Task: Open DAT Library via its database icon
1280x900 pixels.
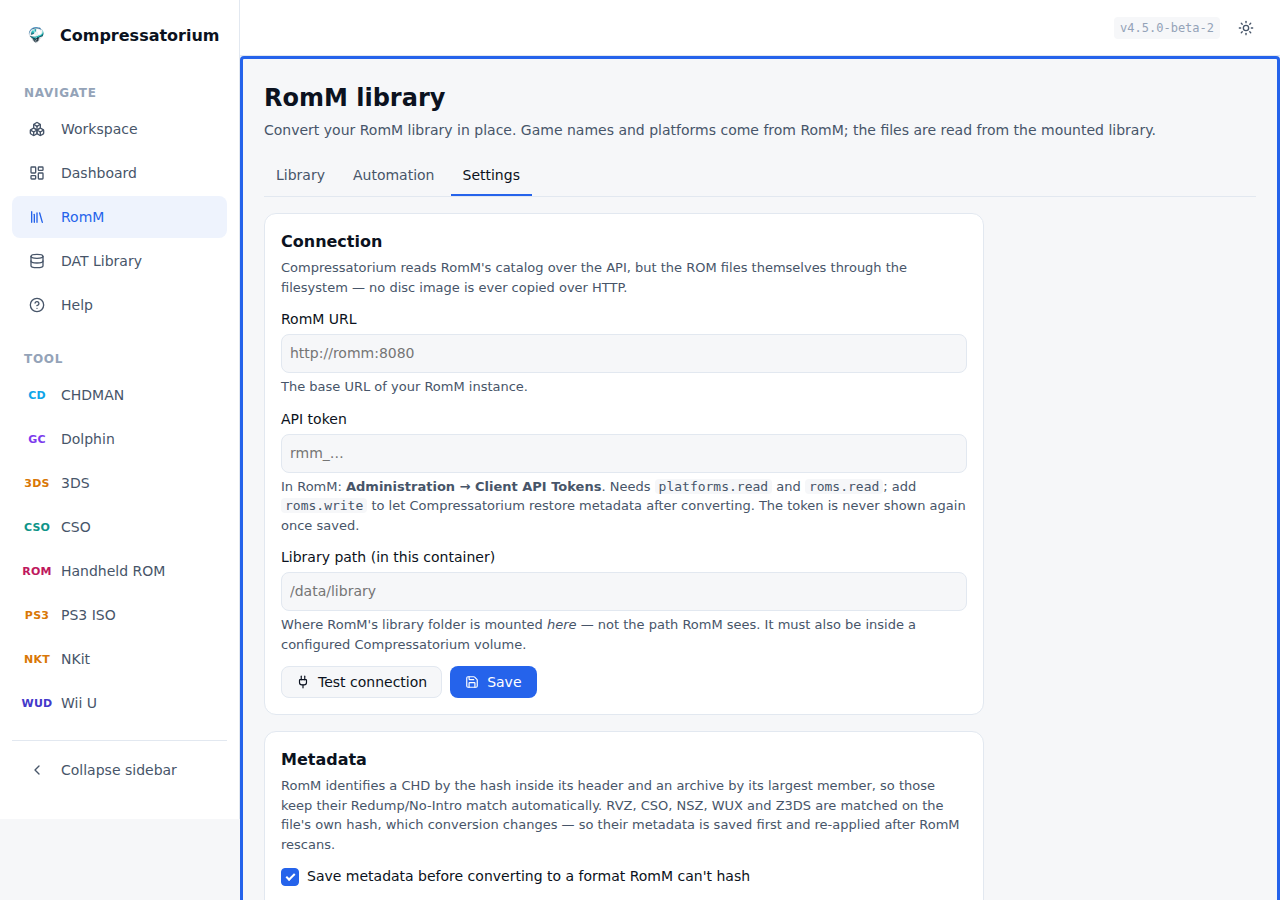Action: (37, 261)
